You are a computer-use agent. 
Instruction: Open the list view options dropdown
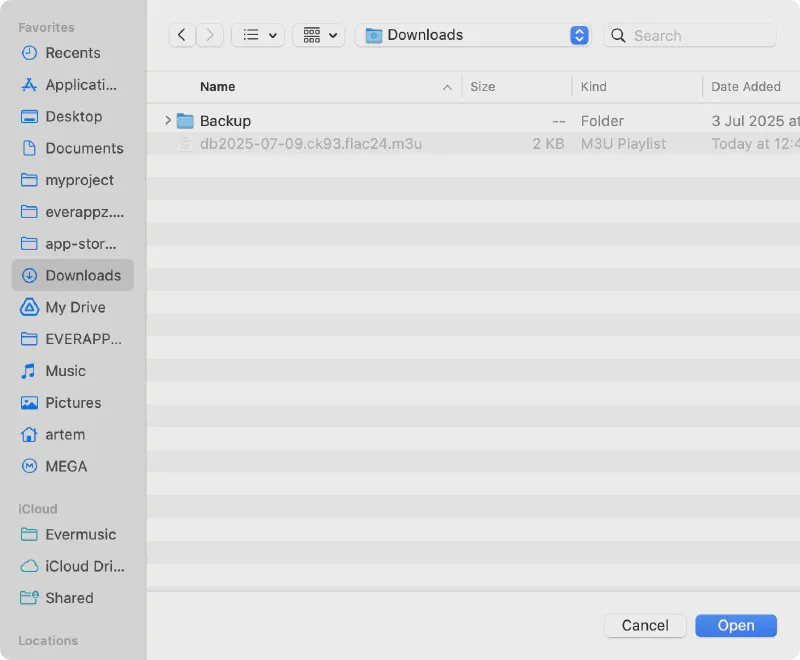[258, 35]
